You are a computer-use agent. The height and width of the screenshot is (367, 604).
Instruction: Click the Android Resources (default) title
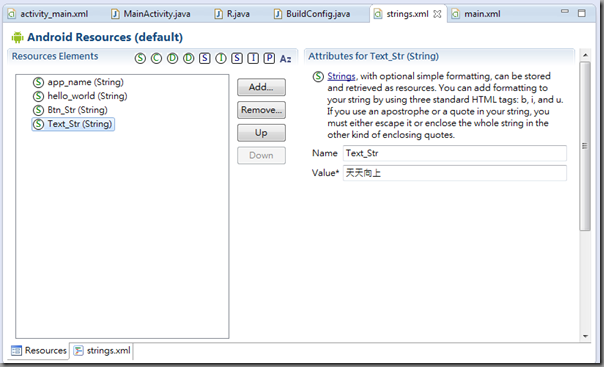105,37
